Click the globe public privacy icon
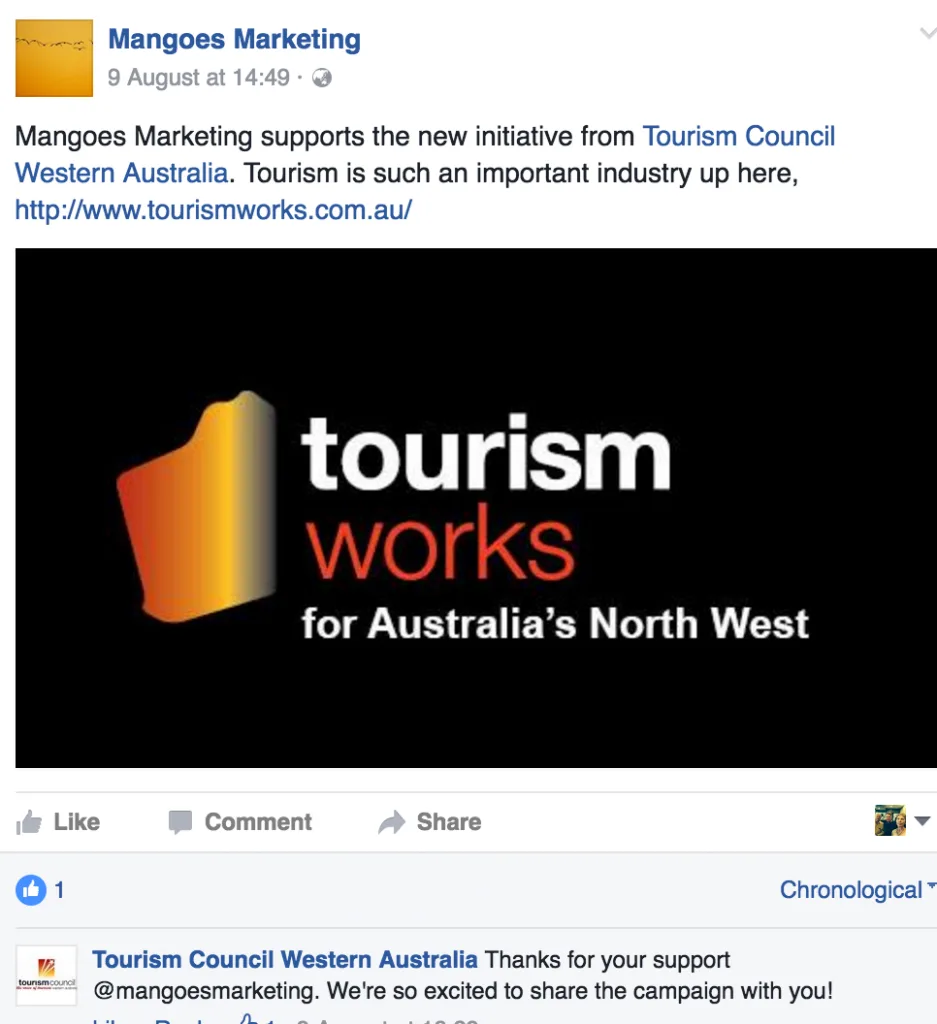Screen dimensions: 937x1024 click(x=321, y=78)
